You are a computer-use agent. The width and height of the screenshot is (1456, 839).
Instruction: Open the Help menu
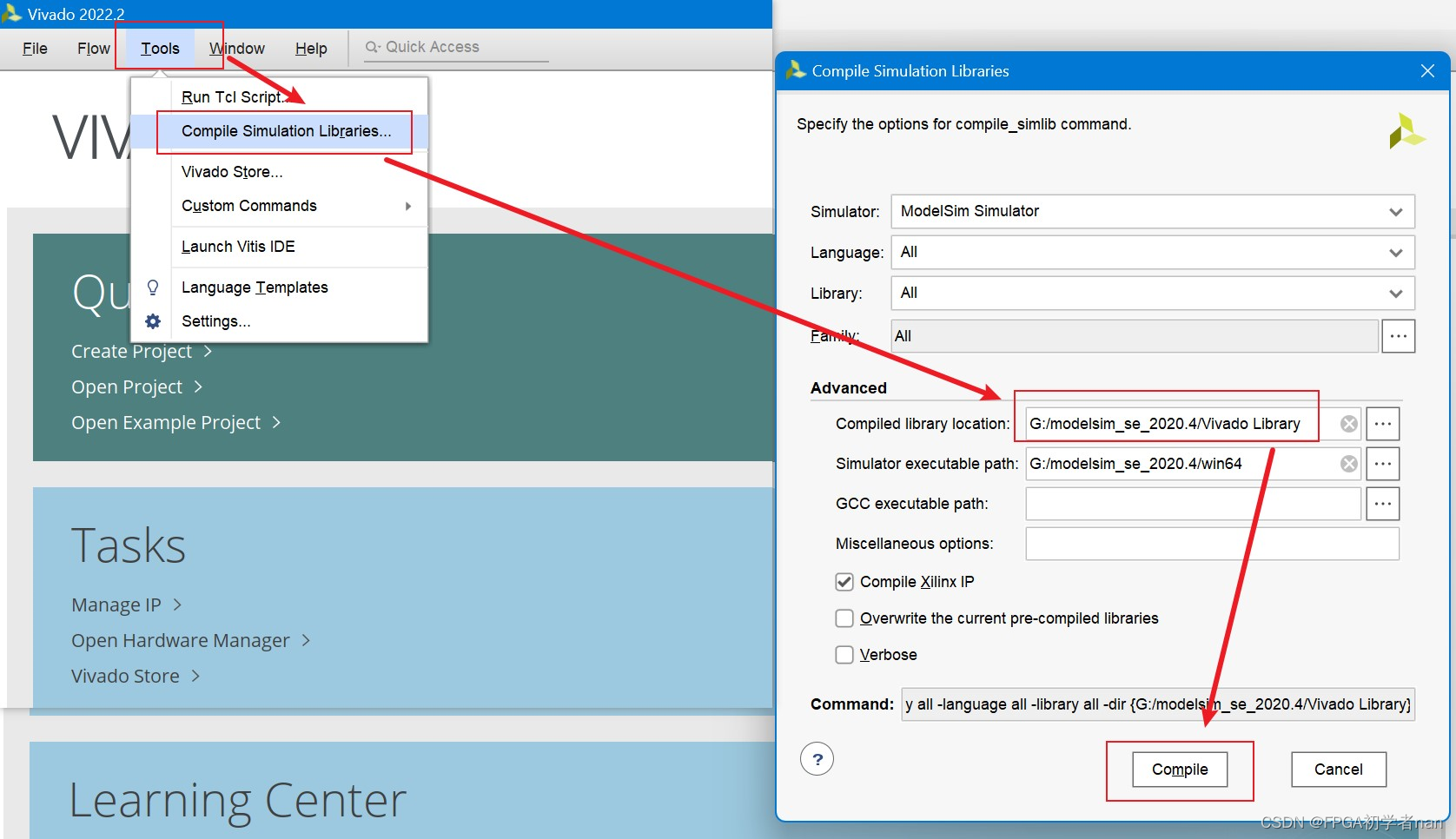click(311, 49)
